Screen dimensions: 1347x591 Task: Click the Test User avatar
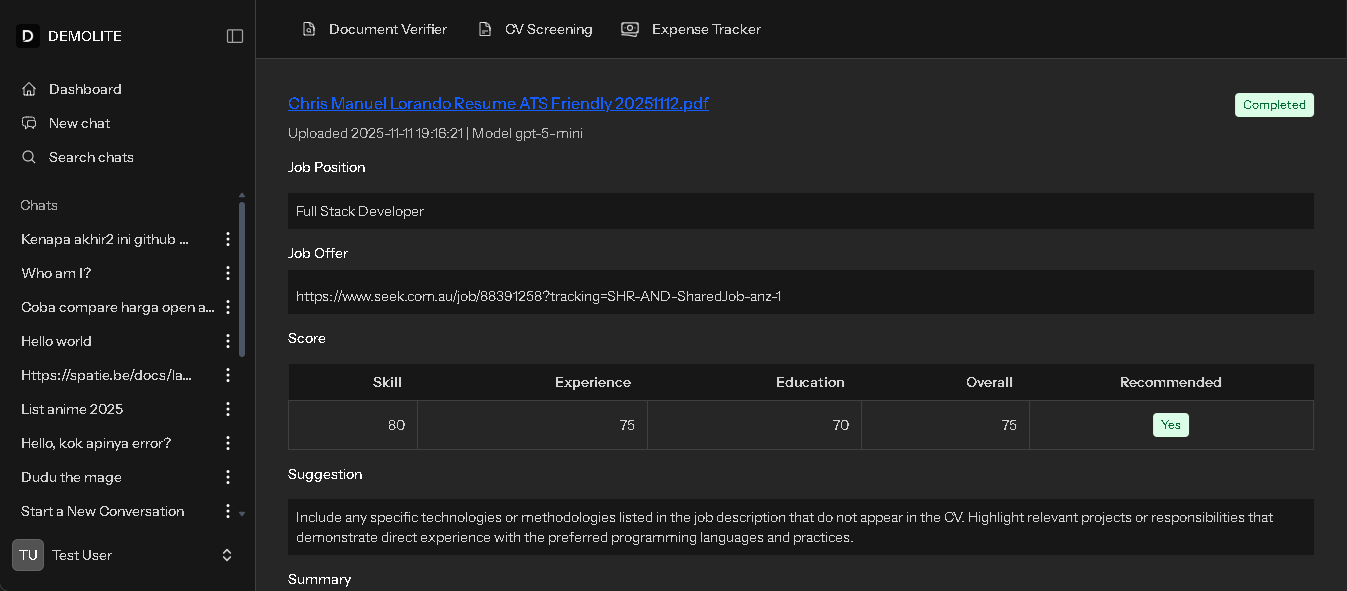pos(27,555)
